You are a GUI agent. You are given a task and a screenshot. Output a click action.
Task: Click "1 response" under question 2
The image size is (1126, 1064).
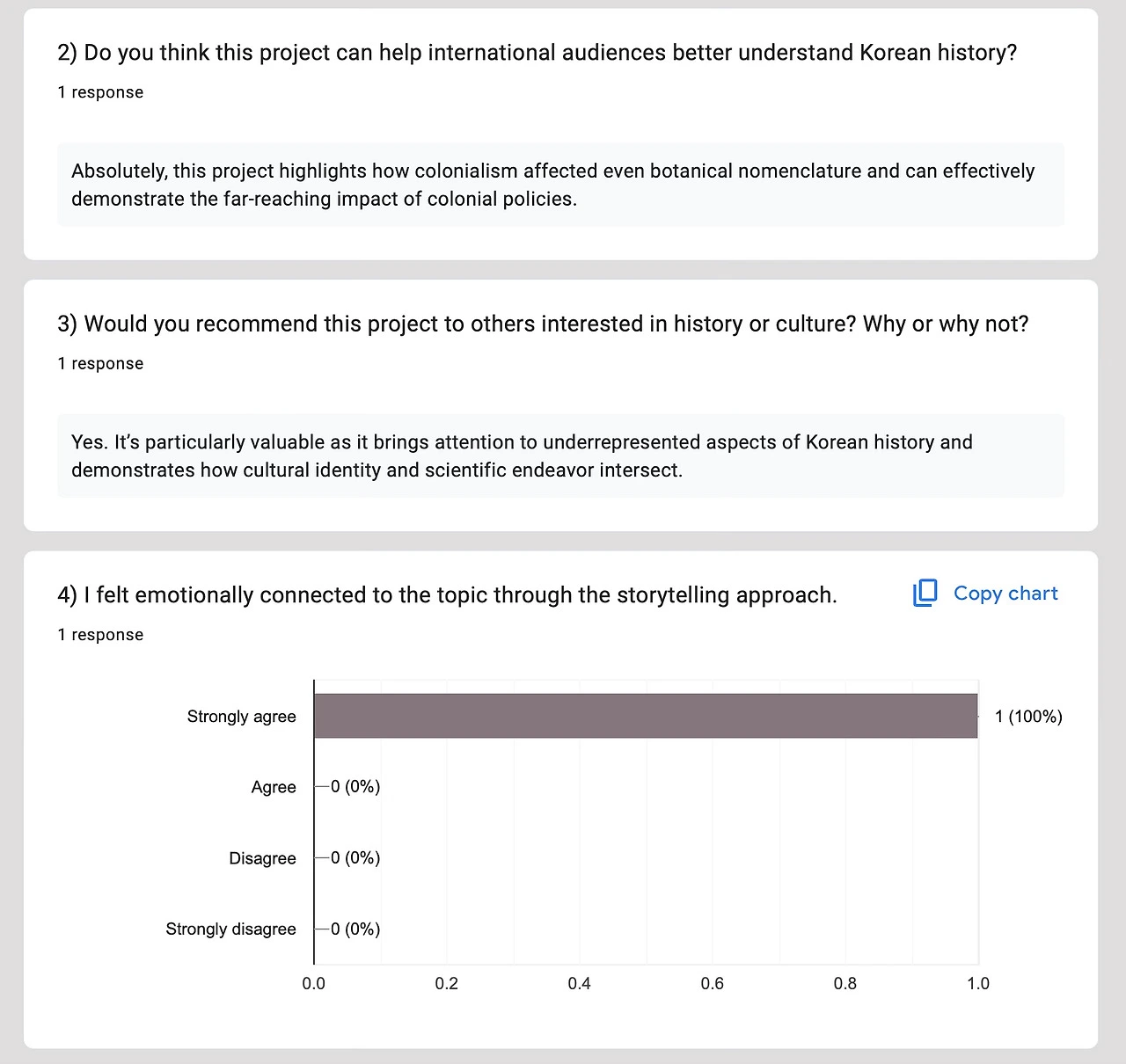[x=100, y=92]
